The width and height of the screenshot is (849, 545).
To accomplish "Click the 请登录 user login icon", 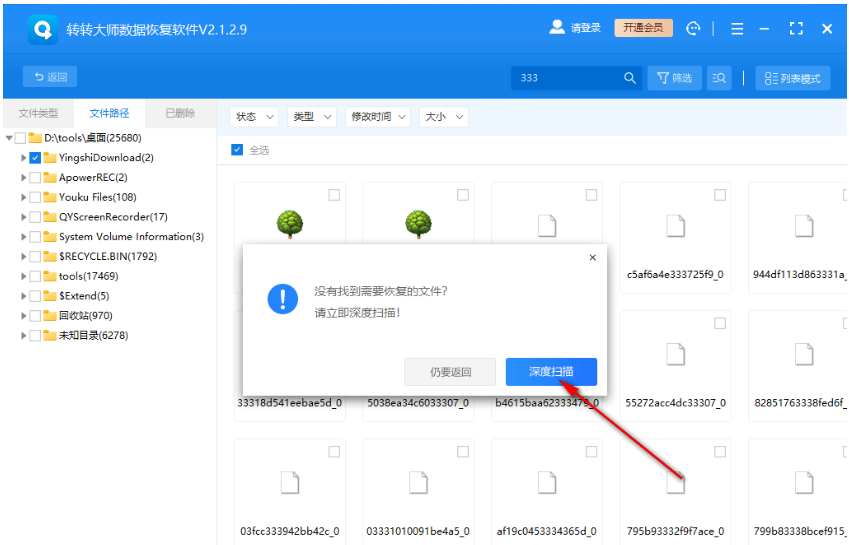I will 558,28.
